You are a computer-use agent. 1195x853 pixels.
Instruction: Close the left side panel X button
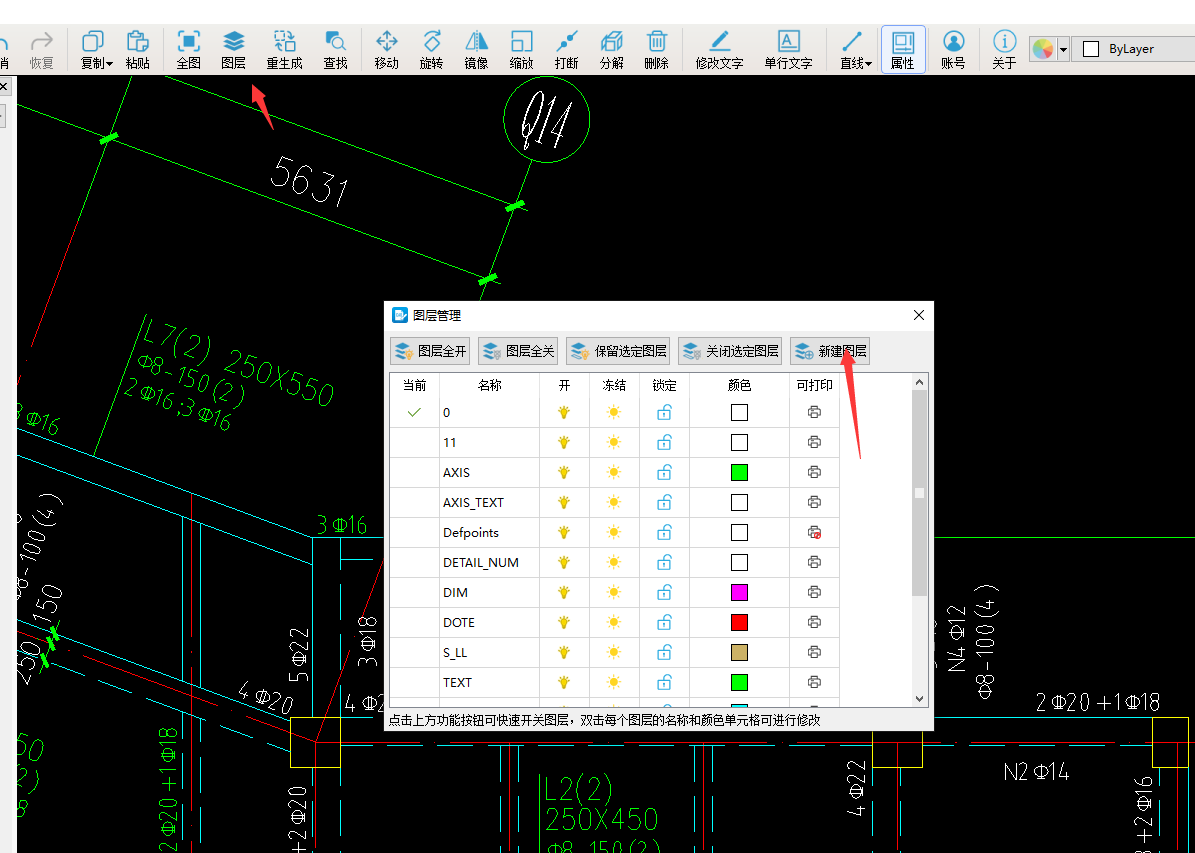[4, 86]
